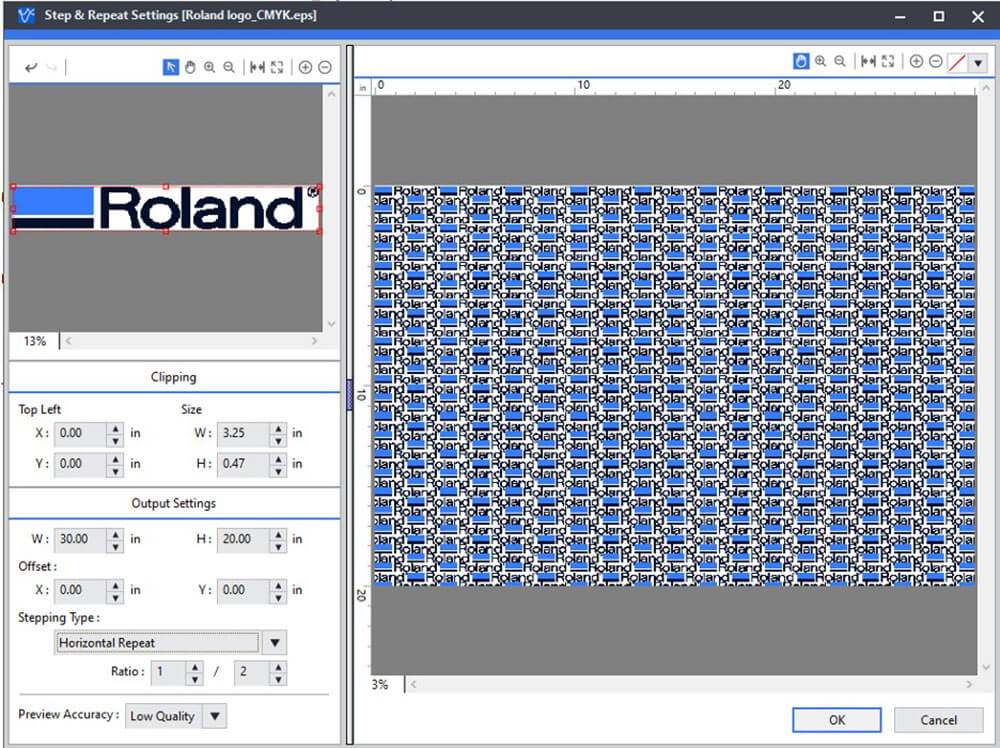Select zoom-in magnifier in output preview toolbar
This screenshot has height=748, width=1000.
tap(821, 61)
